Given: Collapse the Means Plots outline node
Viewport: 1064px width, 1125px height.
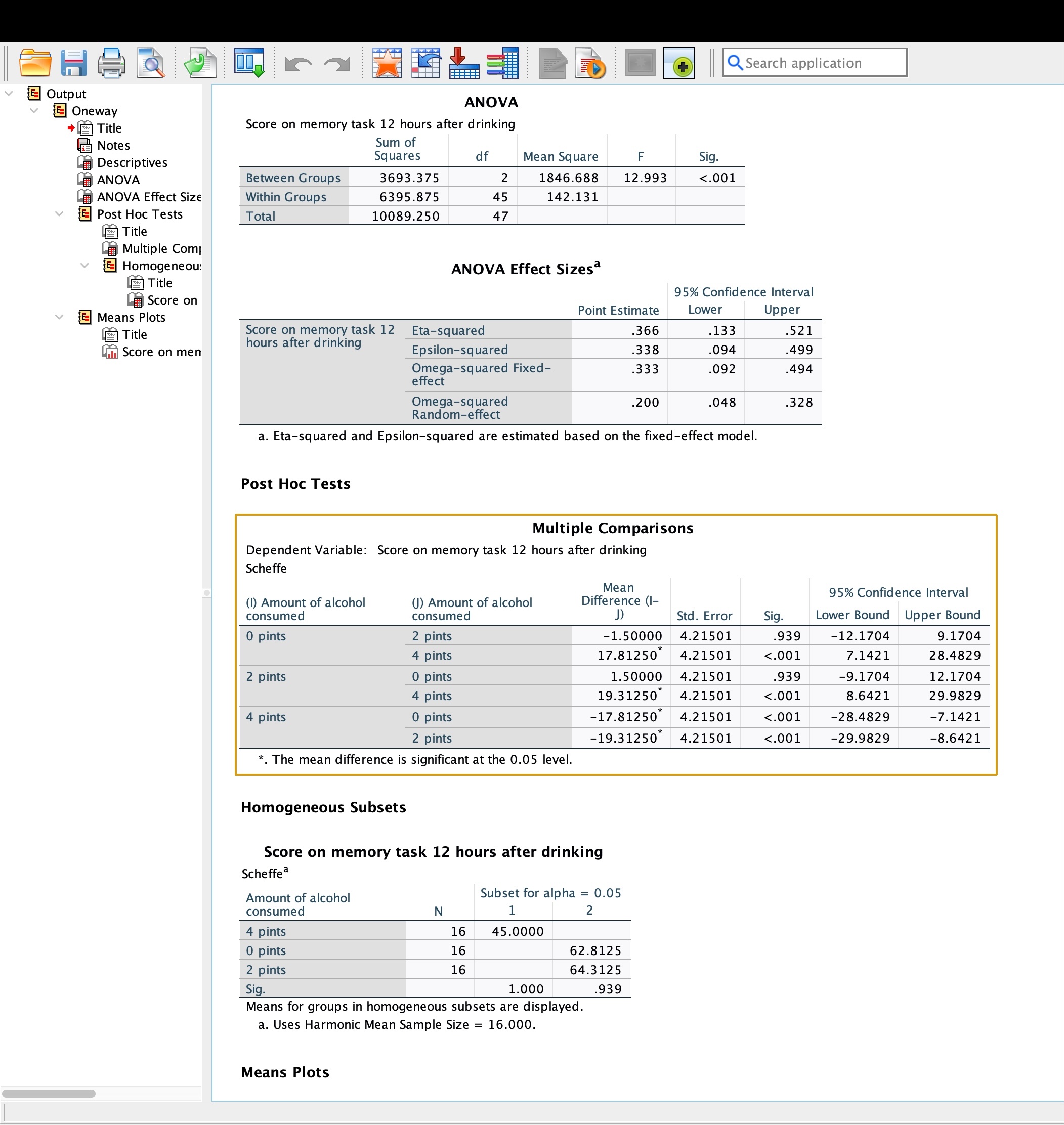Looking at the screenshot, I should click(59, 317).
